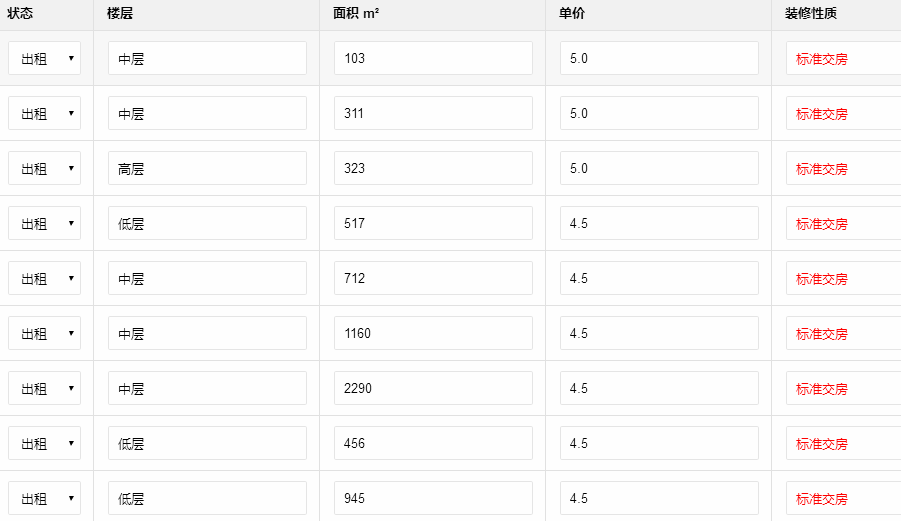Click the 面积 m² column header
Screen dimensions: 901x521
356,14
